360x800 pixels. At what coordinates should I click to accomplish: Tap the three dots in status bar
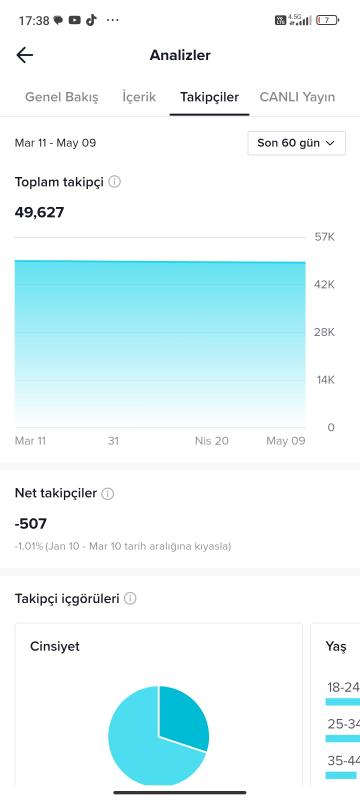point(112,20)
